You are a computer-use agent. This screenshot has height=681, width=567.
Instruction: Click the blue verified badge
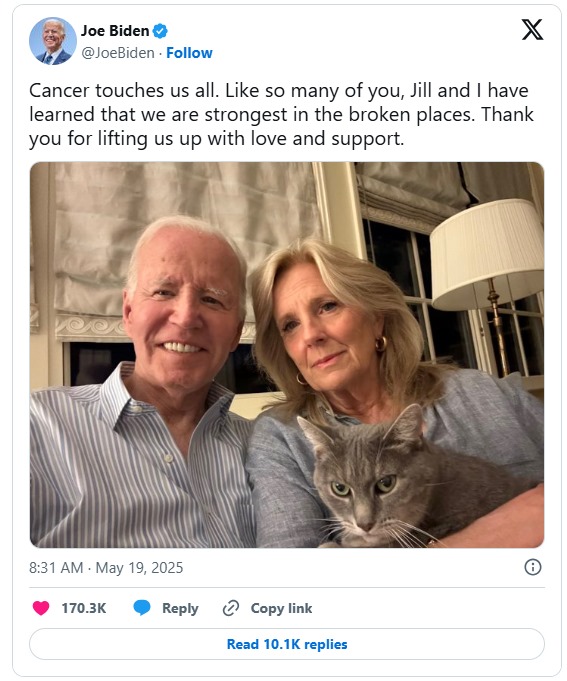pyautogui.click(x=160, y=31)
